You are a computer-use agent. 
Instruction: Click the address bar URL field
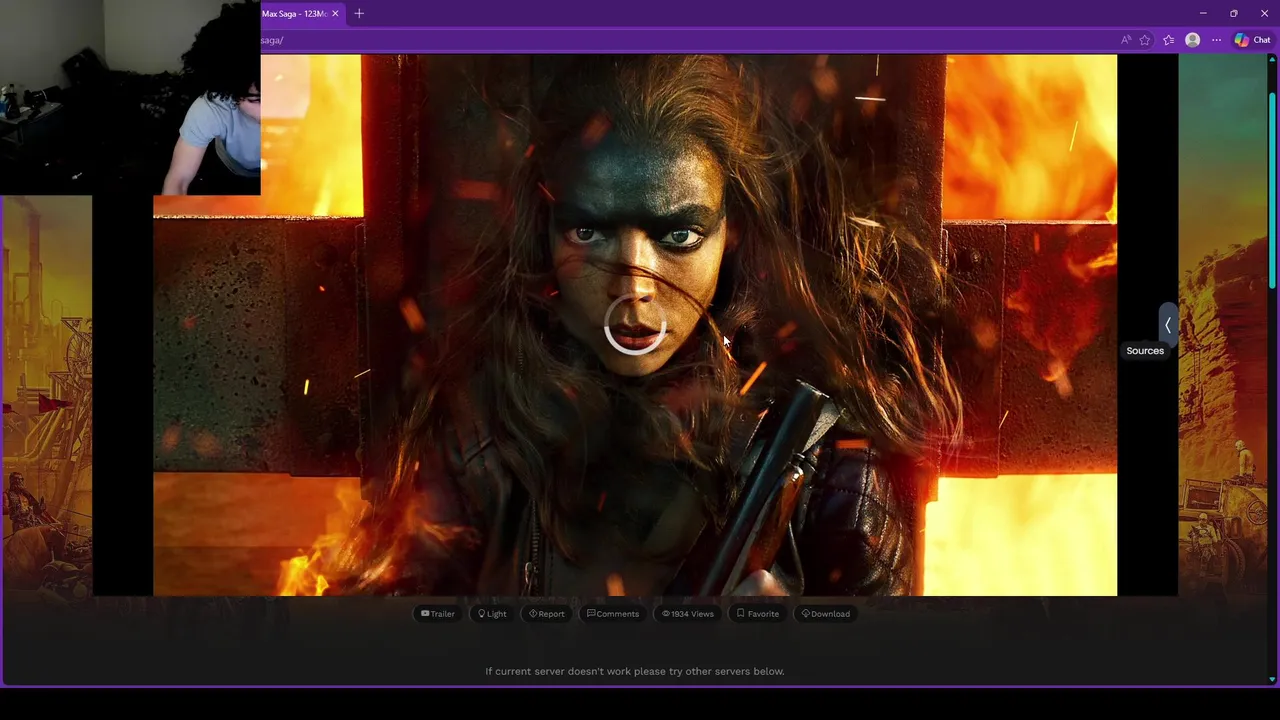click(685, 40)
